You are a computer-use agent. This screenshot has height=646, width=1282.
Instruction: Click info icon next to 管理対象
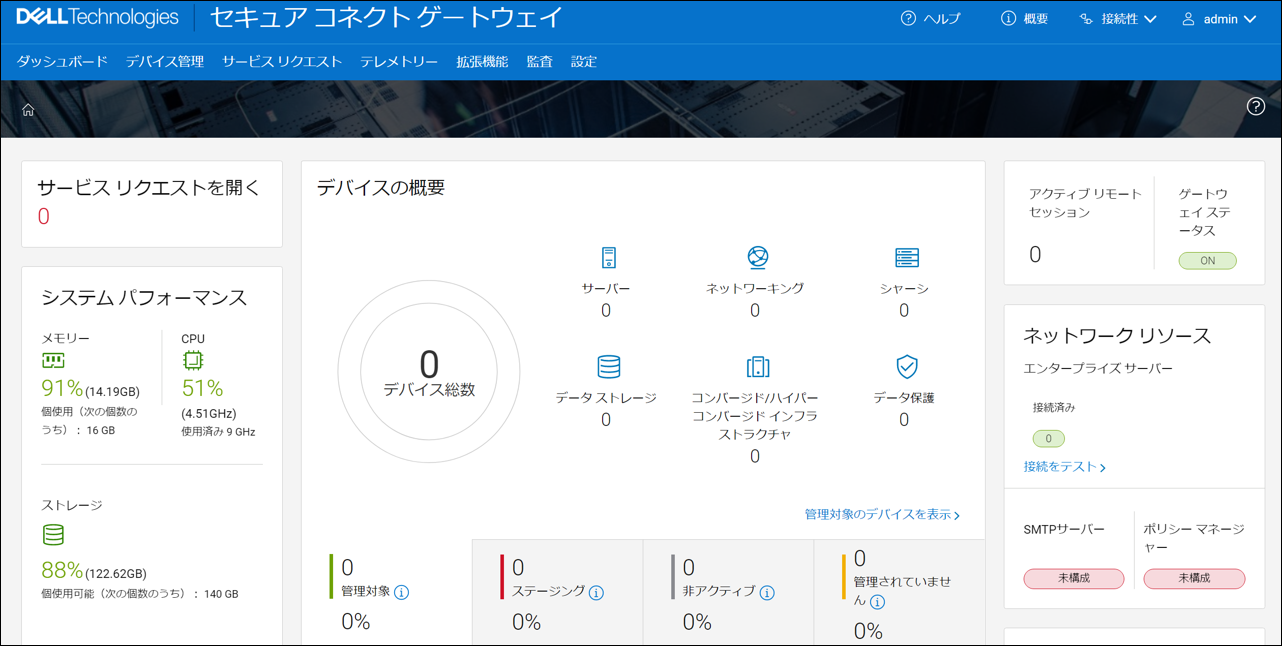click(x=402, y=593)
